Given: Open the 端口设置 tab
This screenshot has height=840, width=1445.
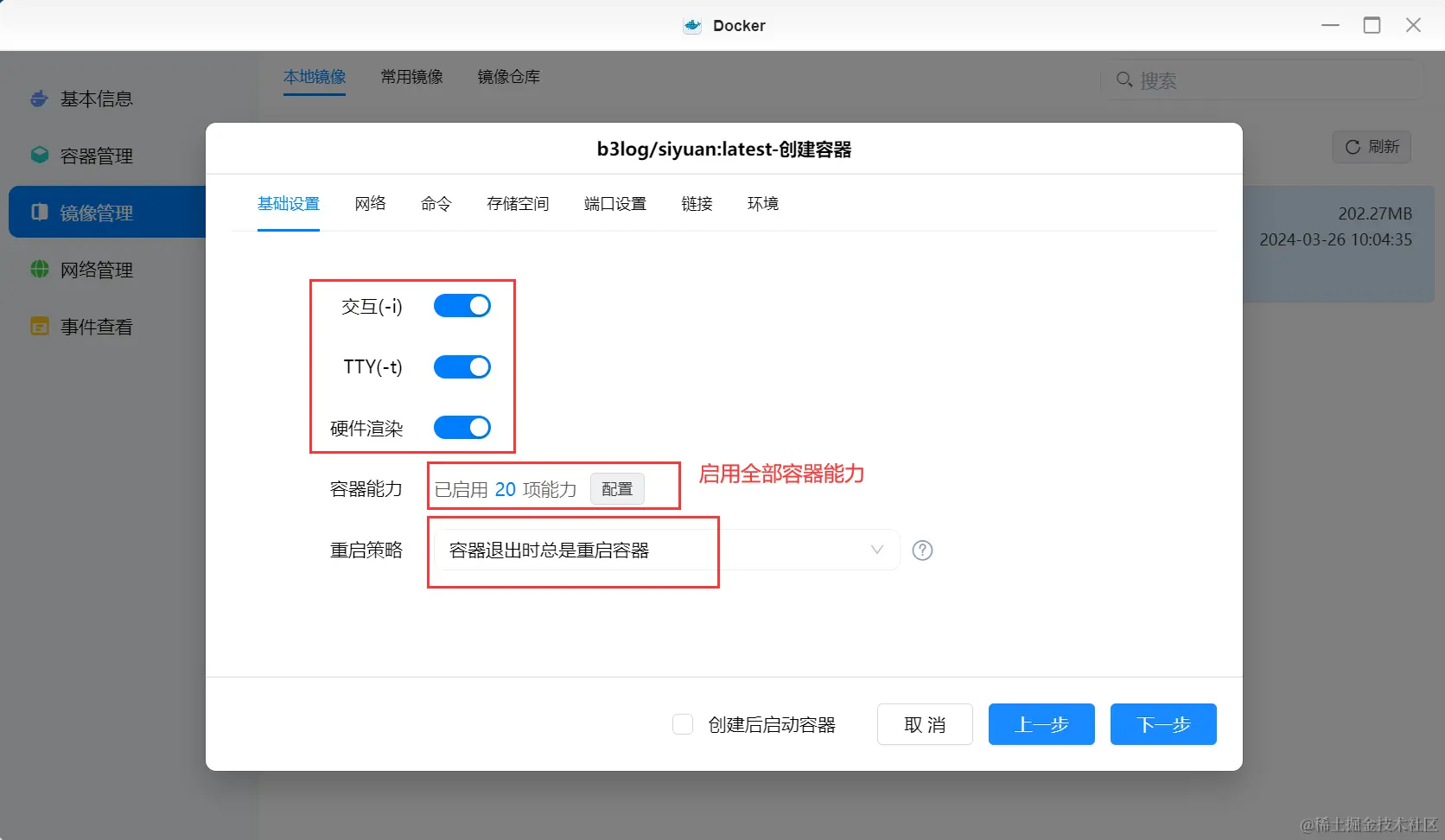Looking at the screenshot, I should [x=615, y=204].
